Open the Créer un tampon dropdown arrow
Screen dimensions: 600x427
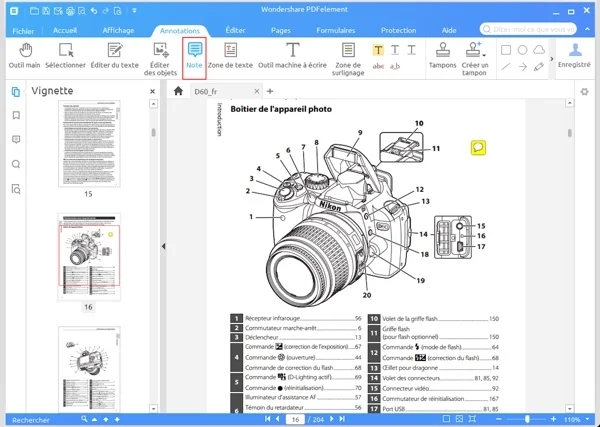click(485, 55)
